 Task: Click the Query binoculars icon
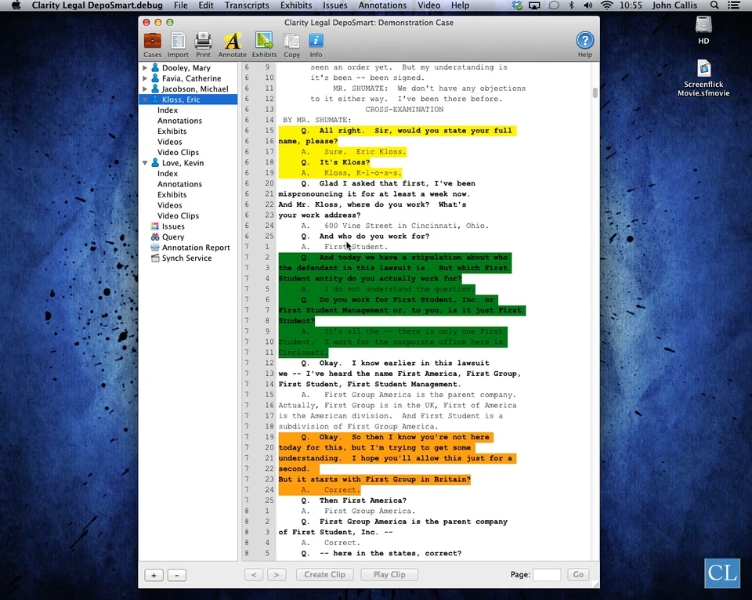(155, 236)
